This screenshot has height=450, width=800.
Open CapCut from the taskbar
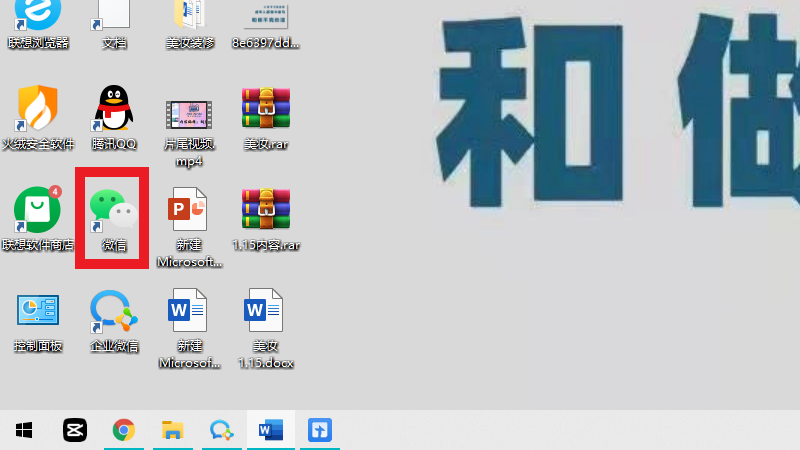(74, 430)
